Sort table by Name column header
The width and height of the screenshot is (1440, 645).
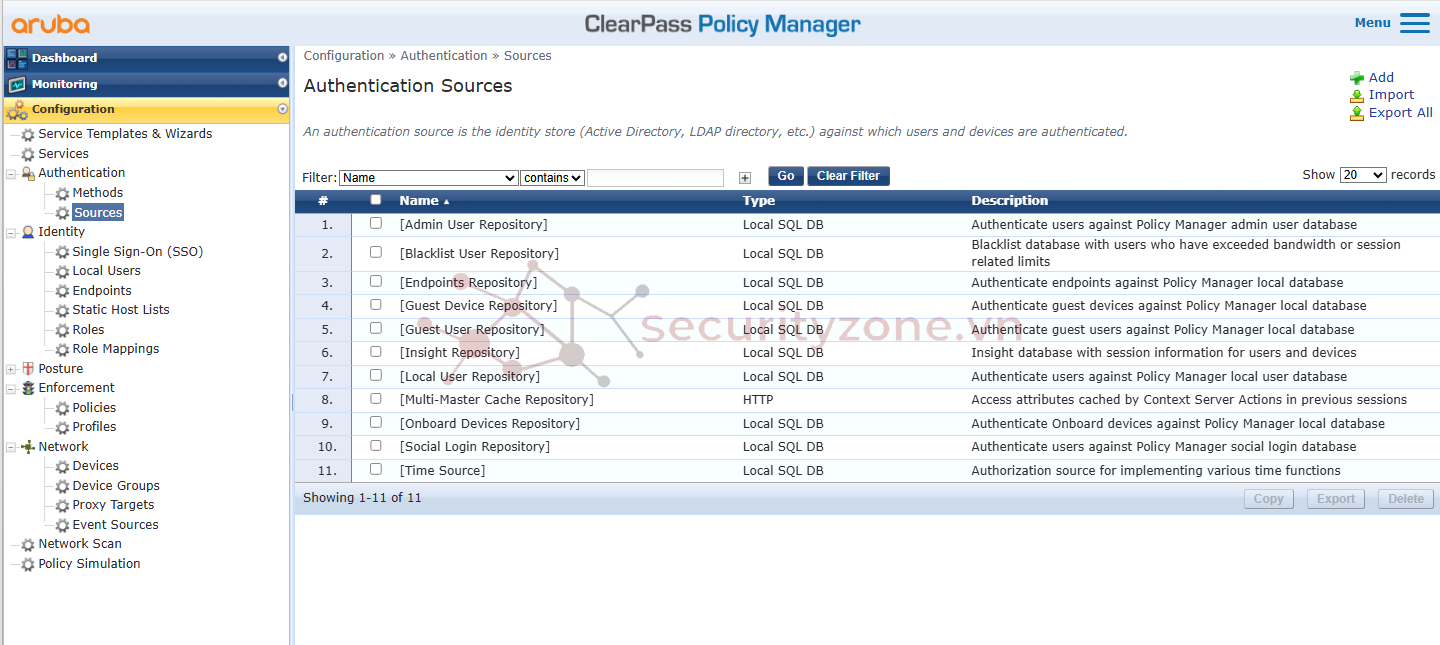[x=419, y=201]
